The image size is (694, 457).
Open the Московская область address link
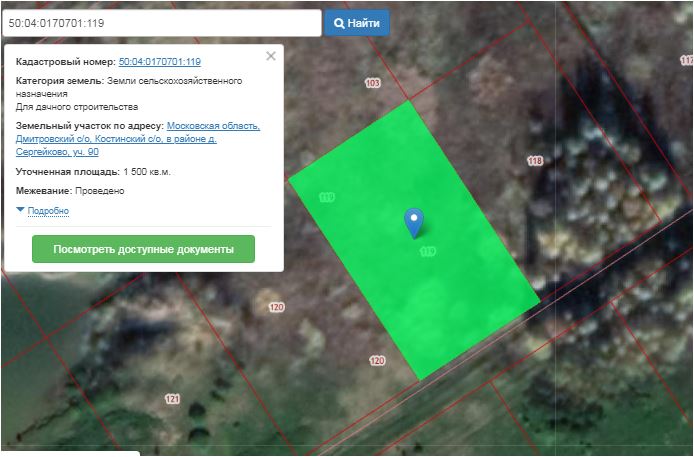[213, 126]
